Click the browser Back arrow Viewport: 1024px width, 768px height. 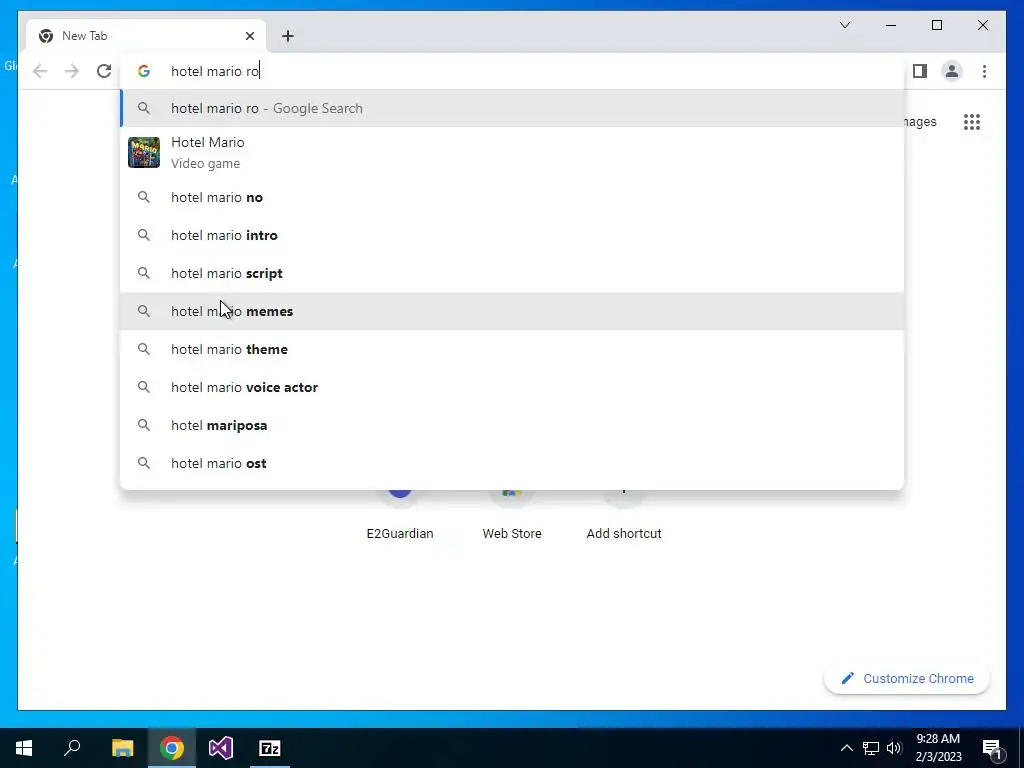40,71
